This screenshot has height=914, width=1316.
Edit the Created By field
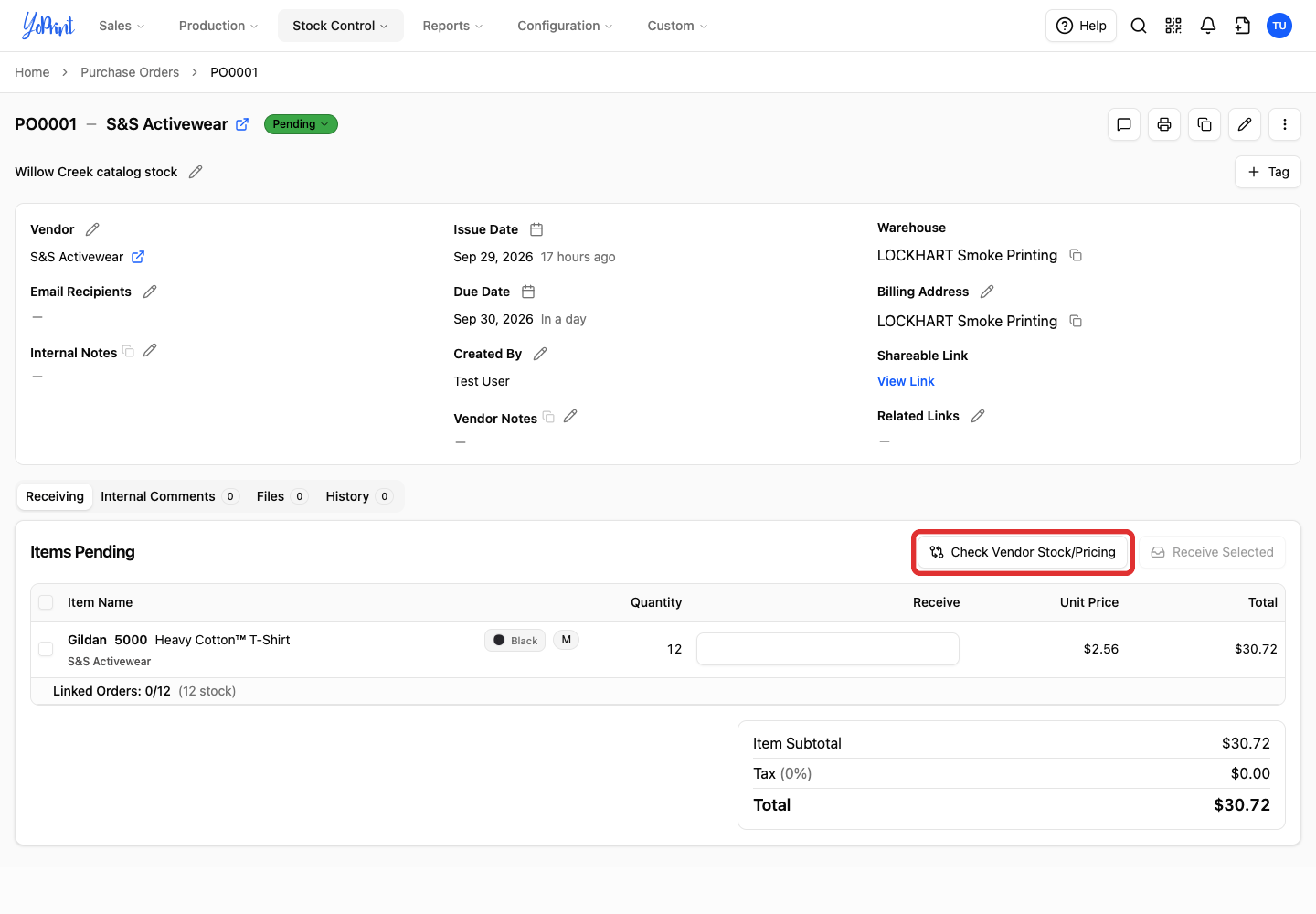(x=540, y=354)
